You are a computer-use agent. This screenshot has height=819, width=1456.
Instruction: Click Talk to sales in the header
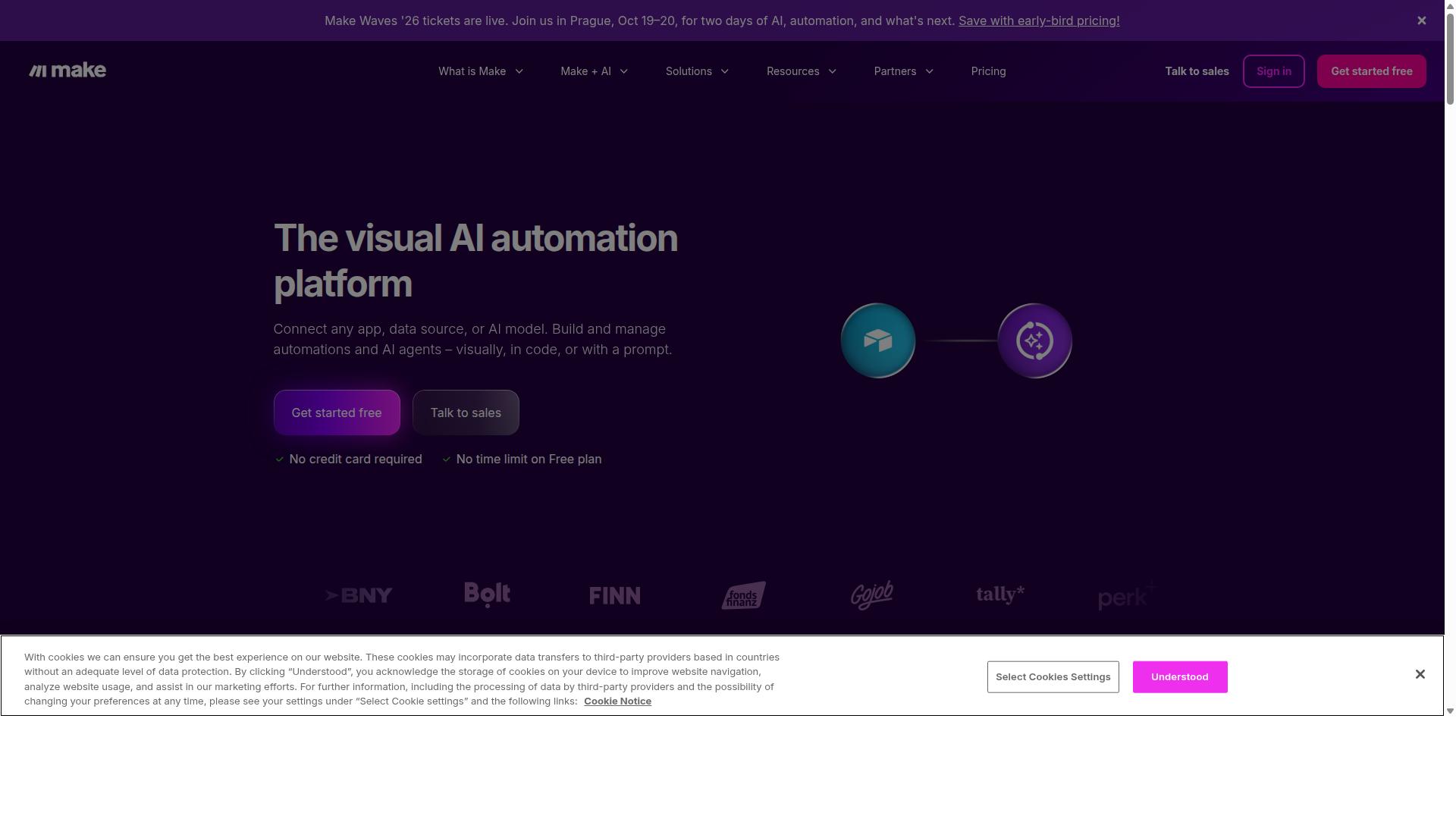1197,71
